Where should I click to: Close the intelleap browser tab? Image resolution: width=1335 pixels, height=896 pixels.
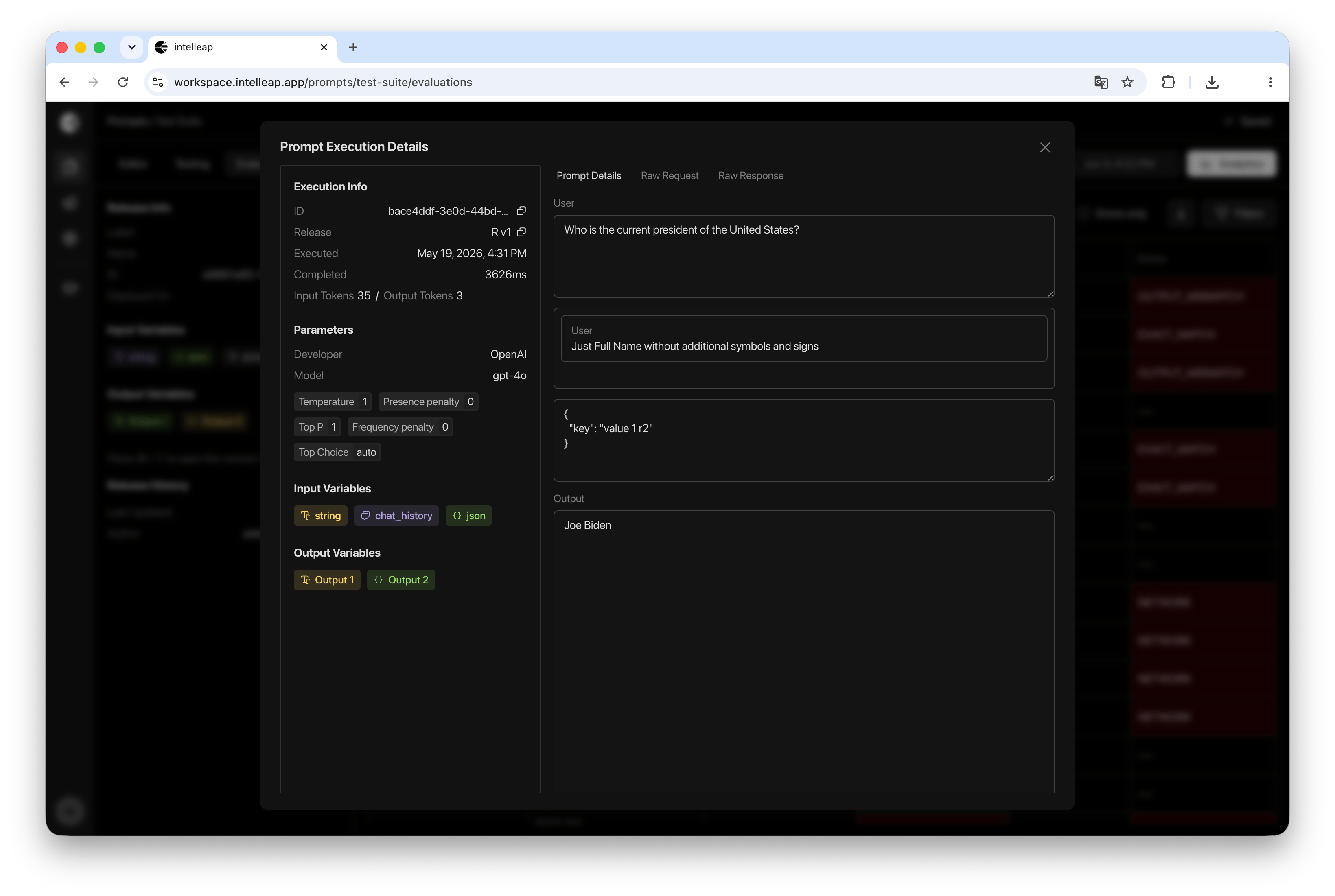(324, 47)
